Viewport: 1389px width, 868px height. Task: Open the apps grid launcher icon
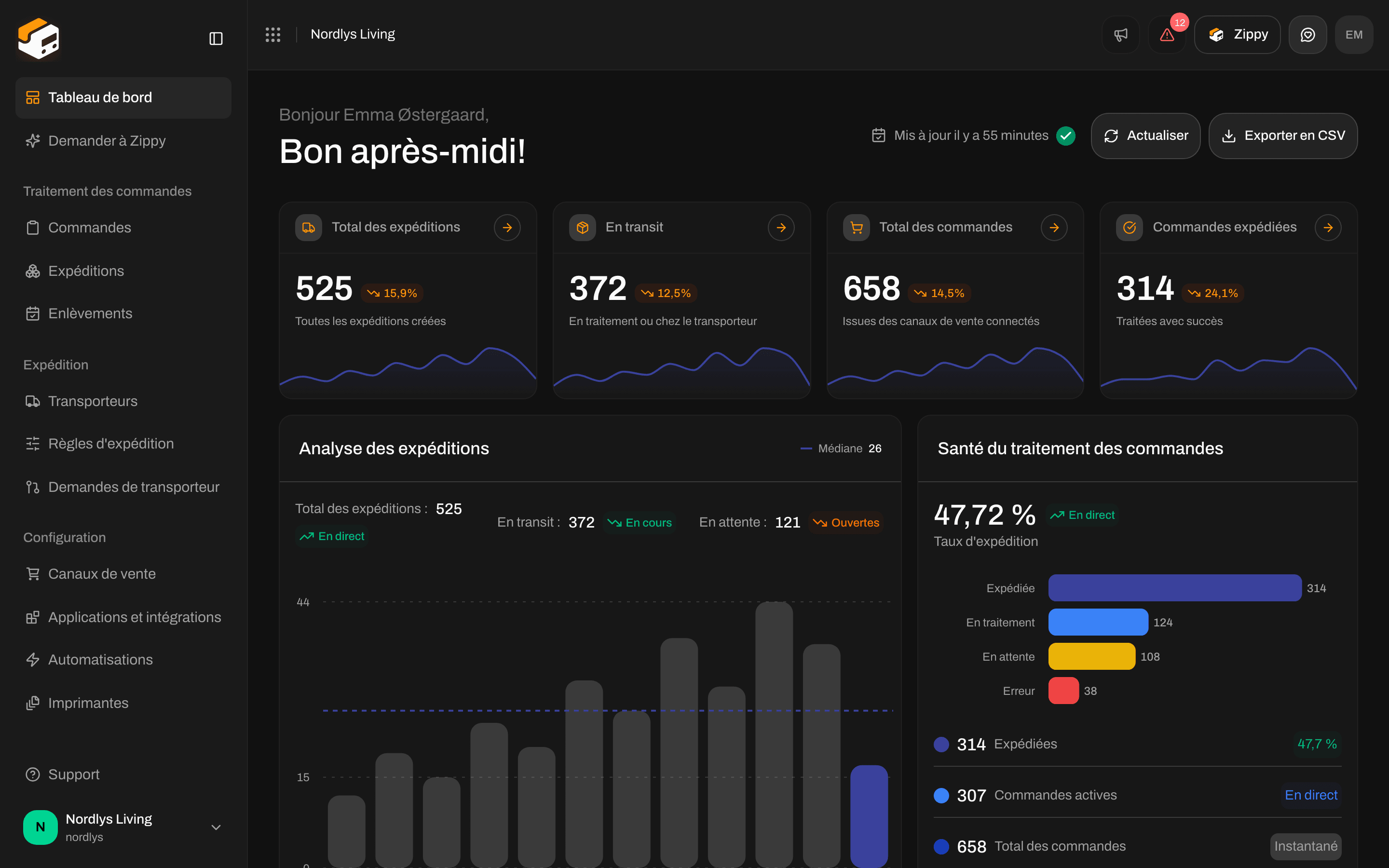[272, 34]
